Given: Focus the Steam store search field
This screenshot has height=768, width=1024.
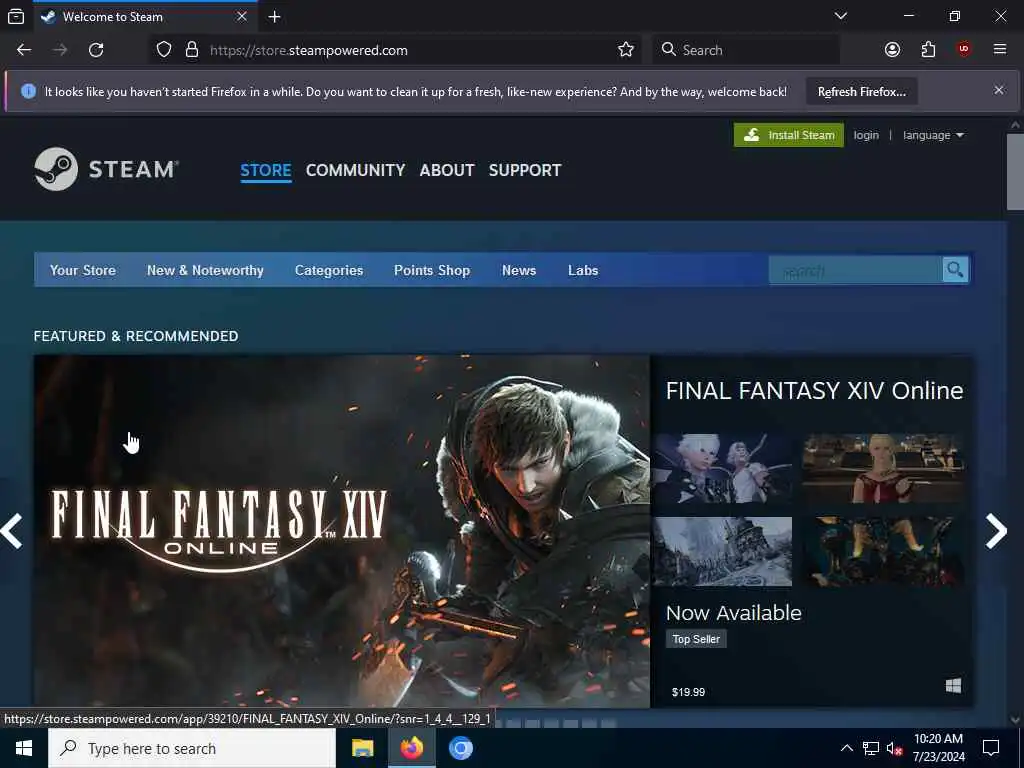Looking at the screenshot, I should click(856, 270).
